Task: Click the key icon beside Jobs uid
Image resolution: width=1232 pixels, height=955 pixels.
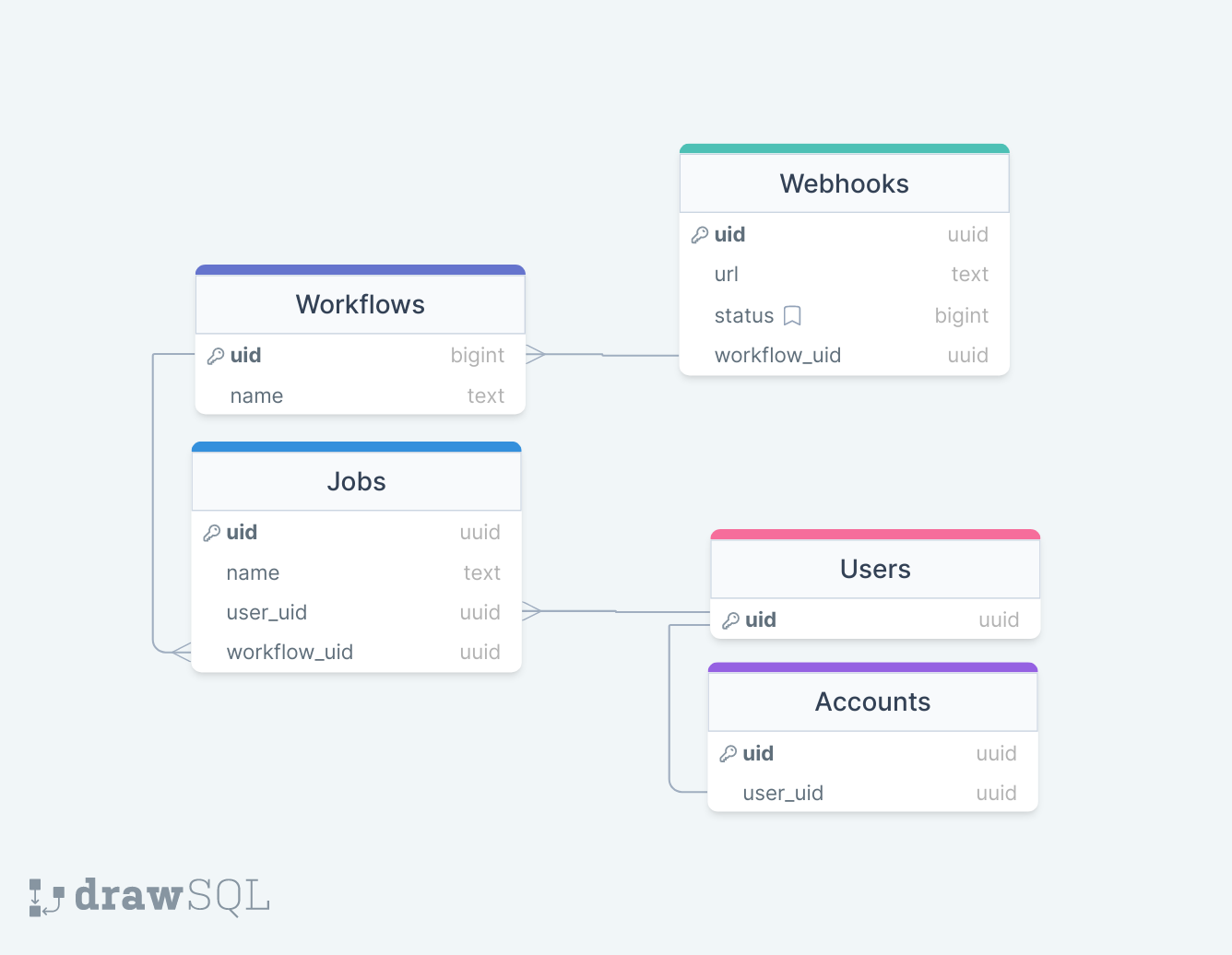Action: pyautogui.click(x=212, y=533)
